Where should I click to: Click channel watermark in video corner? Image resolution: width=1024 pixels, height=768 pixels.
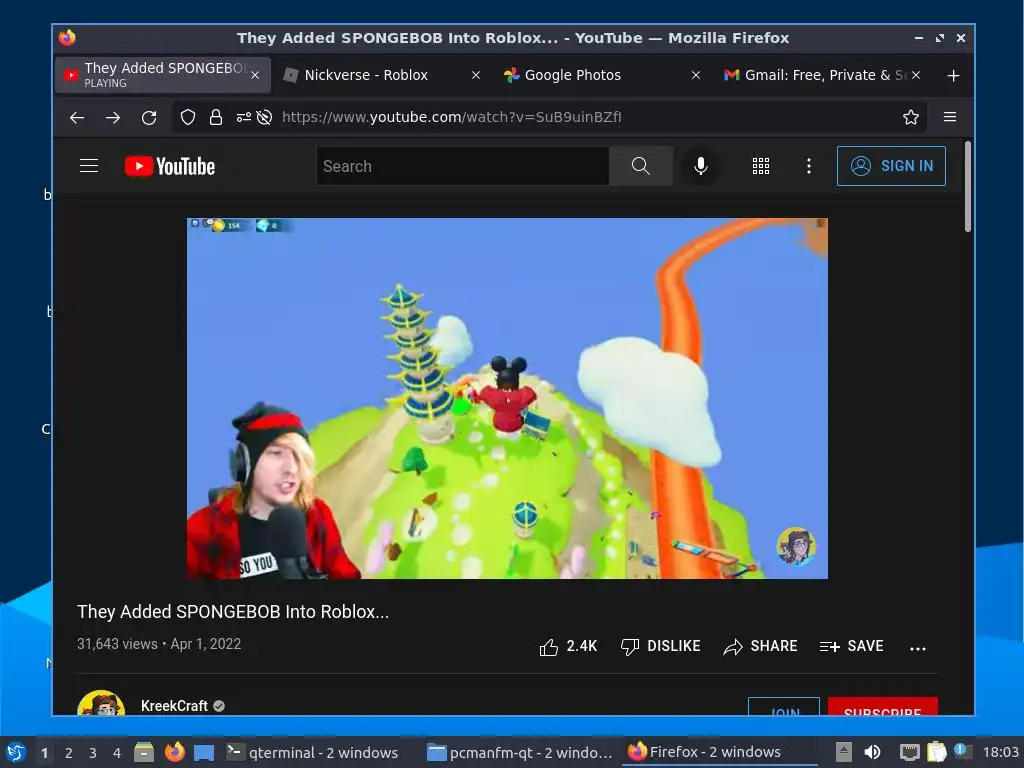796,547
